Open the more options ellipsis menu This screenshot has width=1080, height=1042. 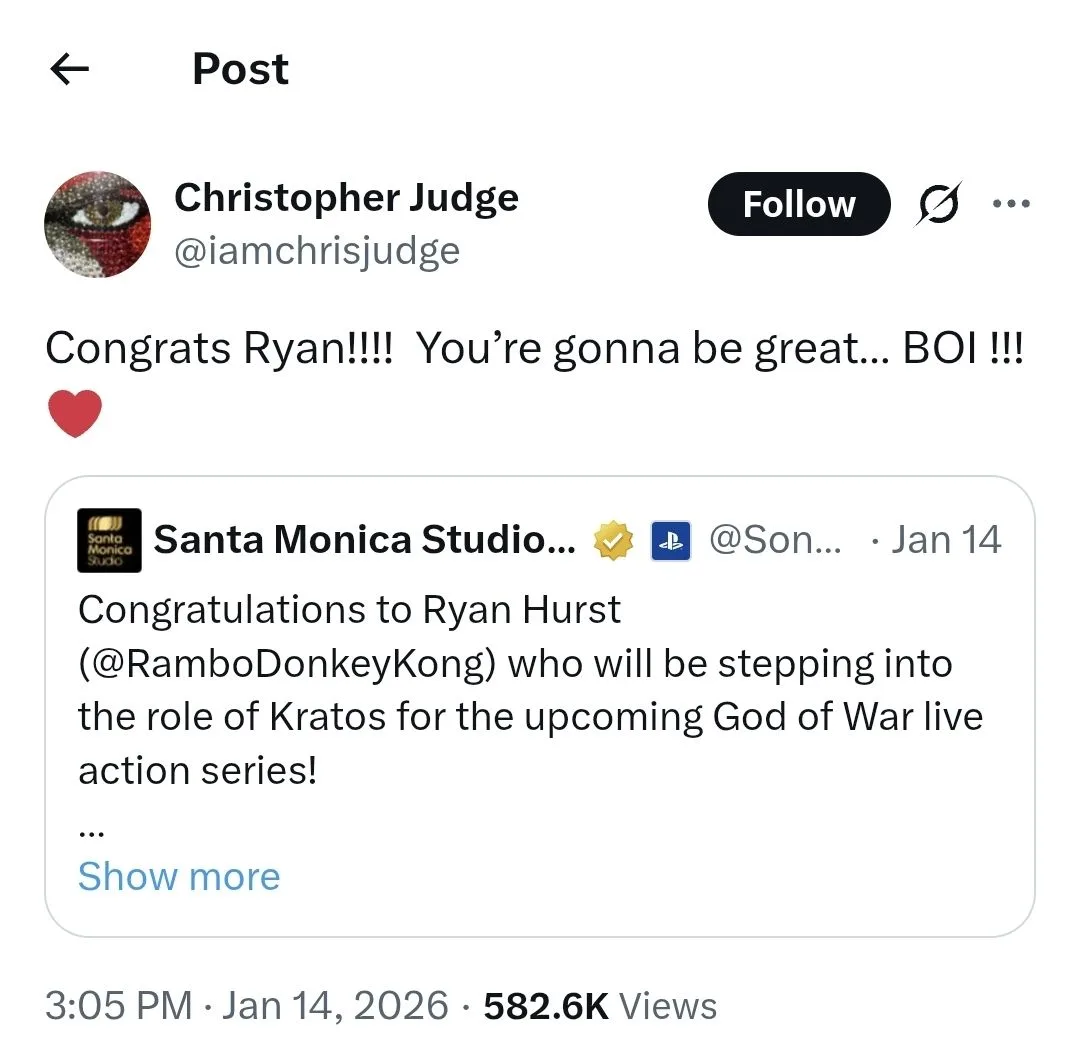(1013, 203)
